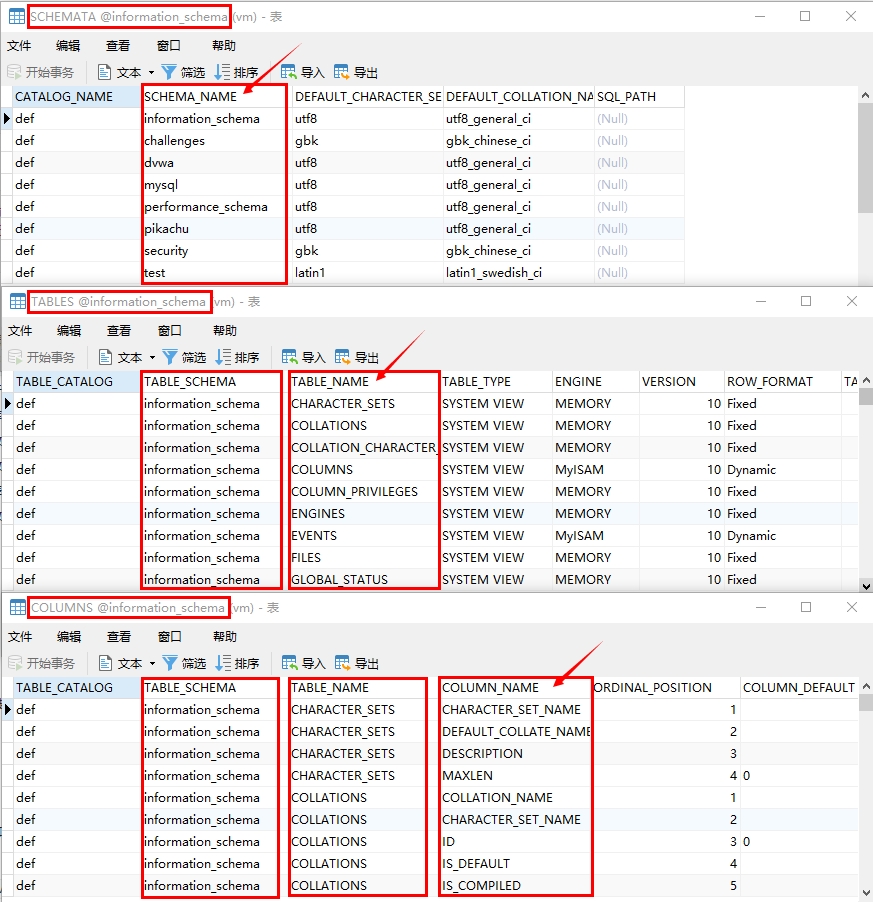Image resolution: width=873 pixels, height=902 pixels.
Task: Open the 文本 dropdown in TABLES window
Action: click(x=152, y=357)
